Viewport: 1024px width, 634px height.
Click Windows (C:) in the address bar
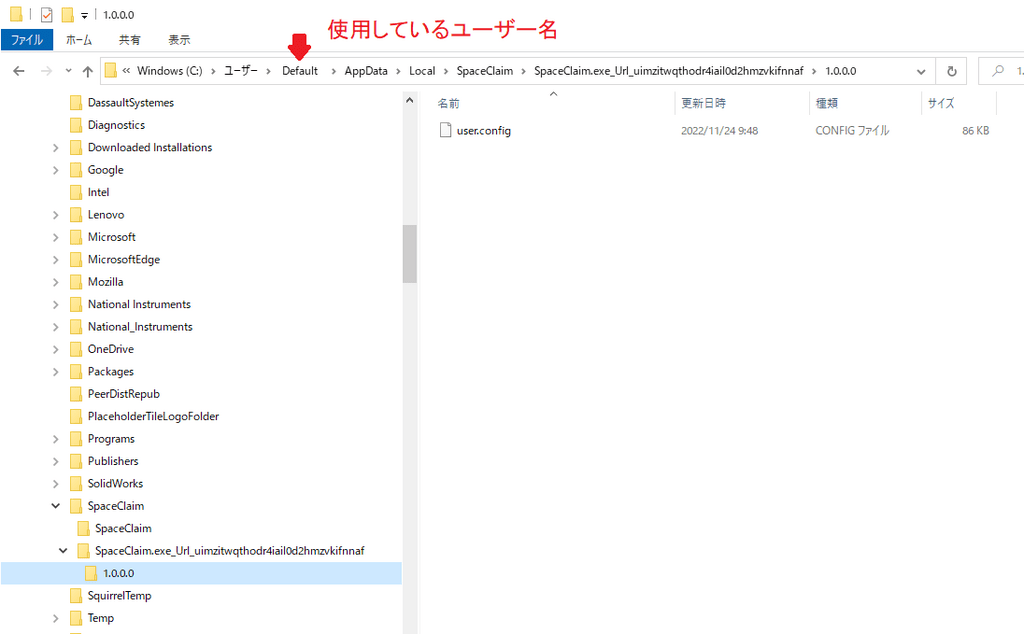tap(170, 71)
